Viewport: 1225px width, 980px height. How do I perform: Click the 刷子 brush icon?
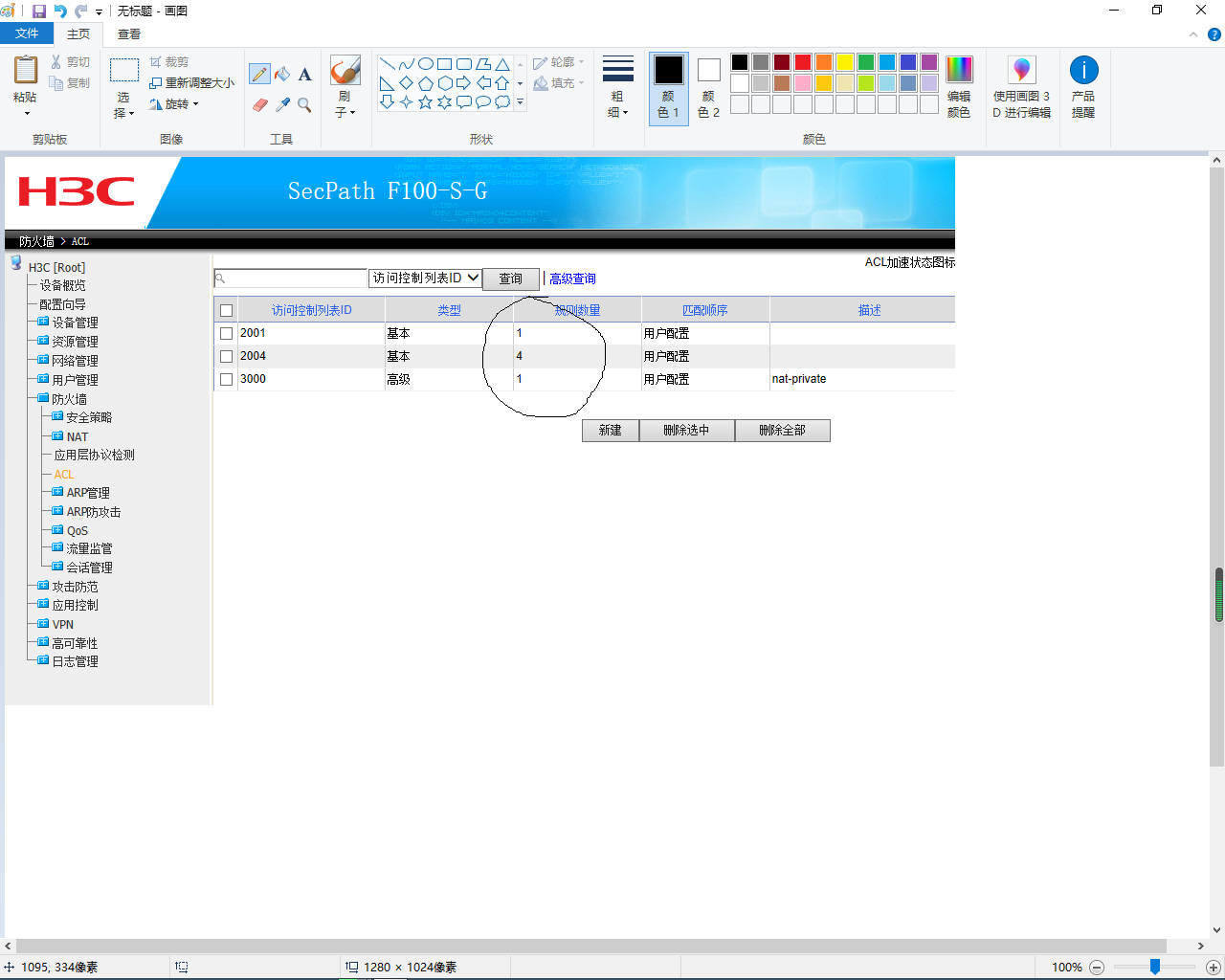point(345,71)
